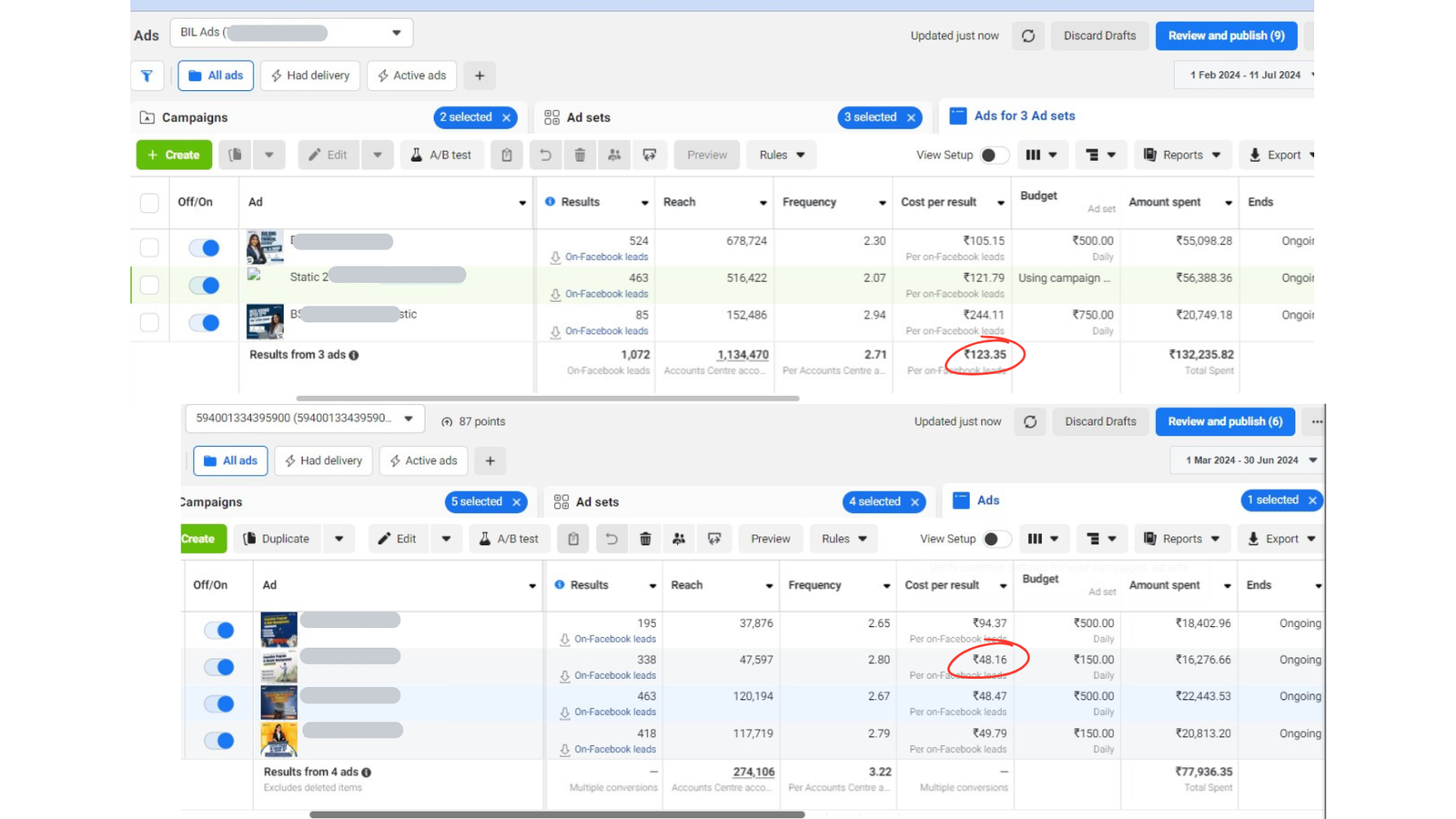Viewport: 1456px width, 819px height.
Task: Open the breakdown icon in top panel toolbar
Action: tap(1100, 155)
